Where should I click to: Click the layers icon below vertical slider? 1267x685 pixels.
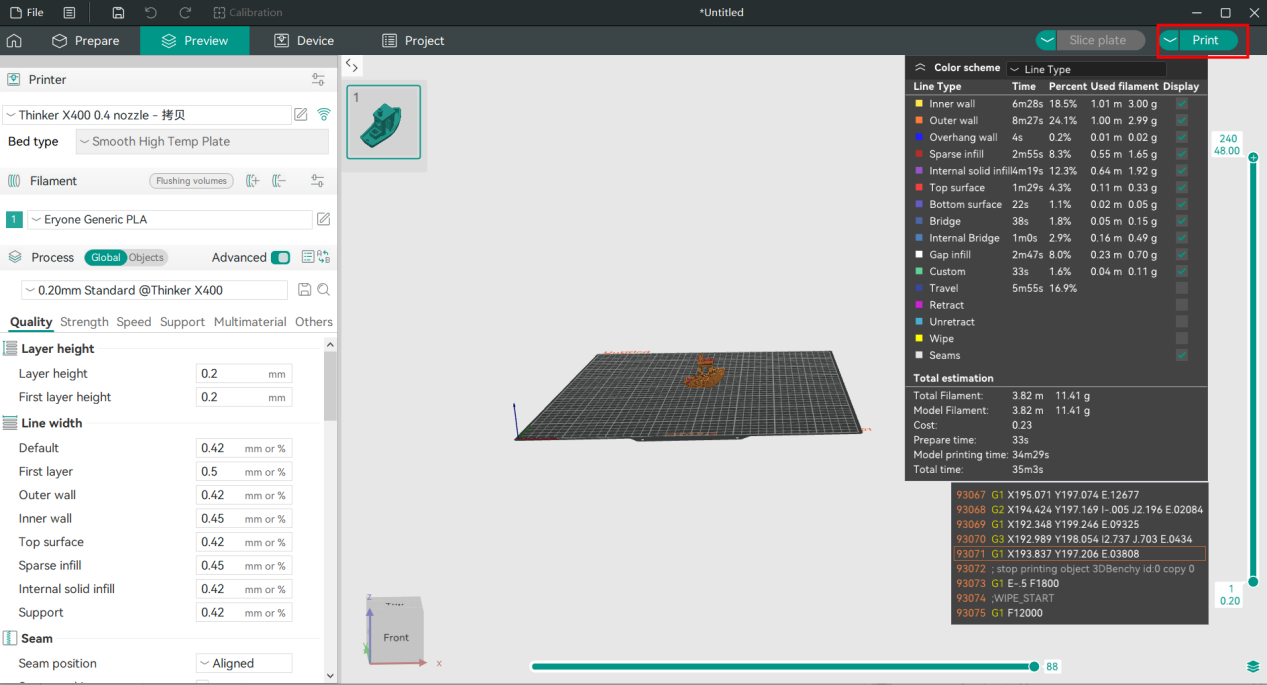(x=1253, y=666)
